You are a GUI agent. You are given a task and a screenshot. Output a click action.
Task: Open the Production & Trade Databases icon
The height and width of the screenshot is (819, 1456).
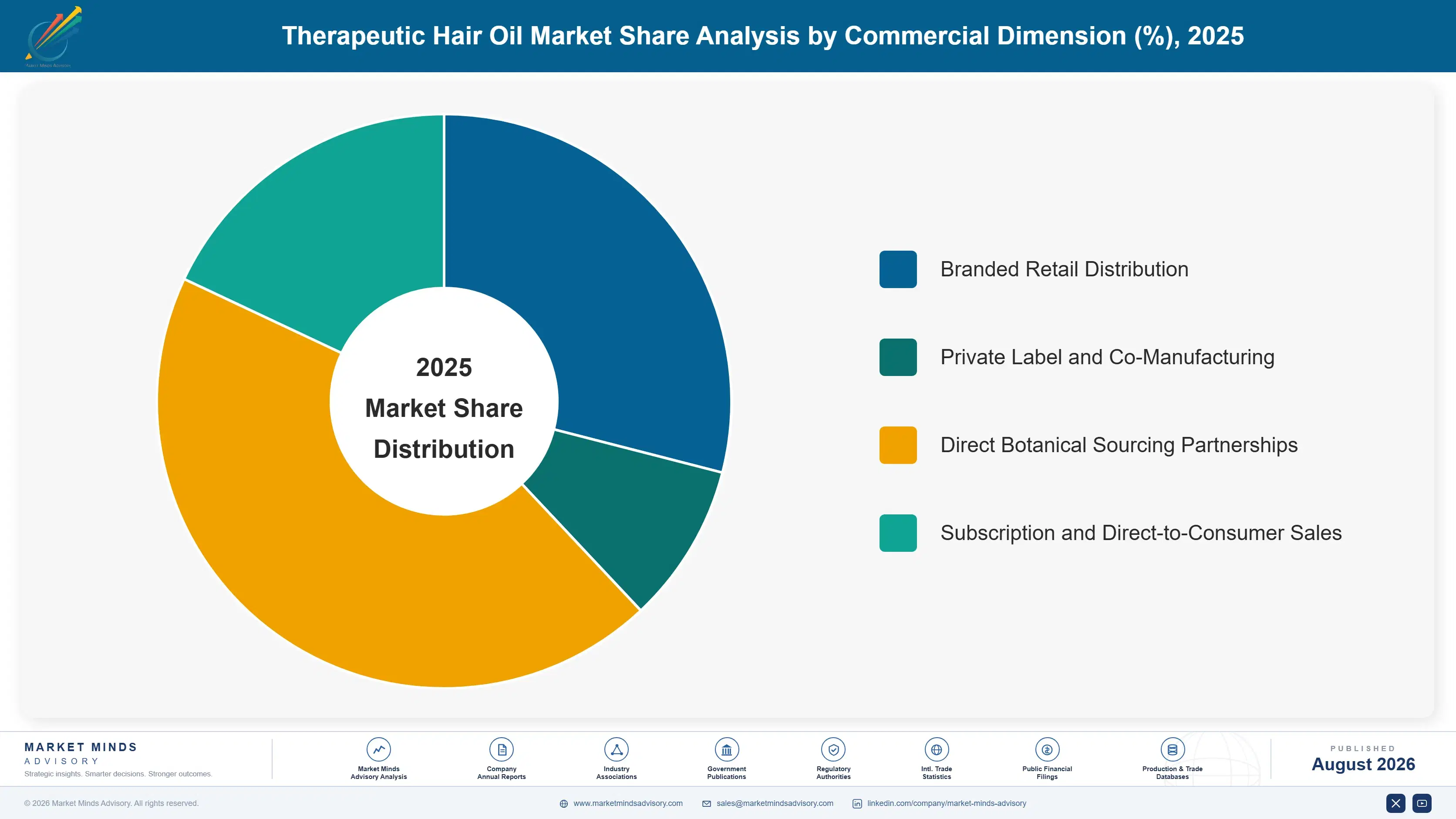(x=1172, y=749)
